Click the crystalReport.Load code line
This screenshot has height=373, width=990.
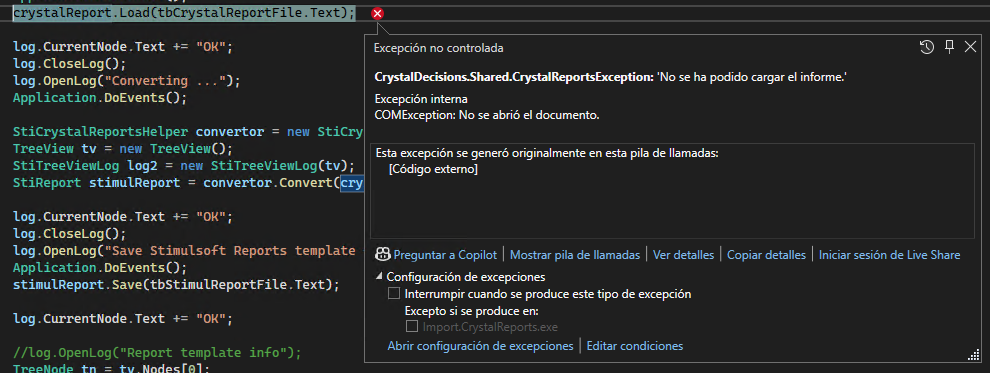point(184,13)
